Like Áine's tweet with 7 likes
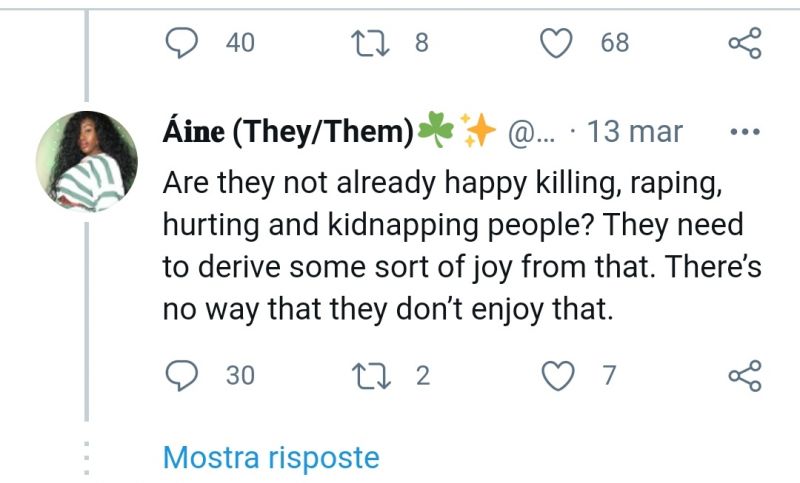The height and width of the screenshot is (483, 800). click(x=559, y=375)
